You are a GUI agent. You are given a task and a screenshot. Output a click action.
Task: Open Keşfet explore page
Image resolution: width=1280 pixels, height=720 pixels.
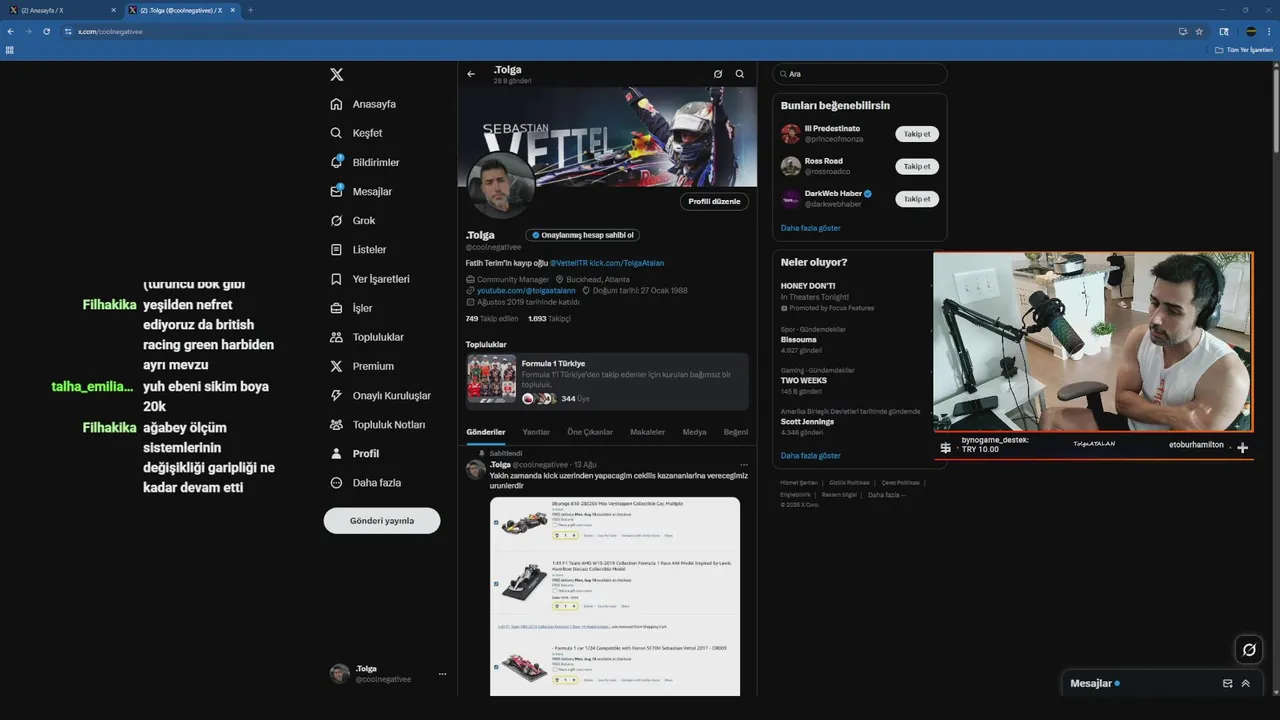click(x=356, y=133)
